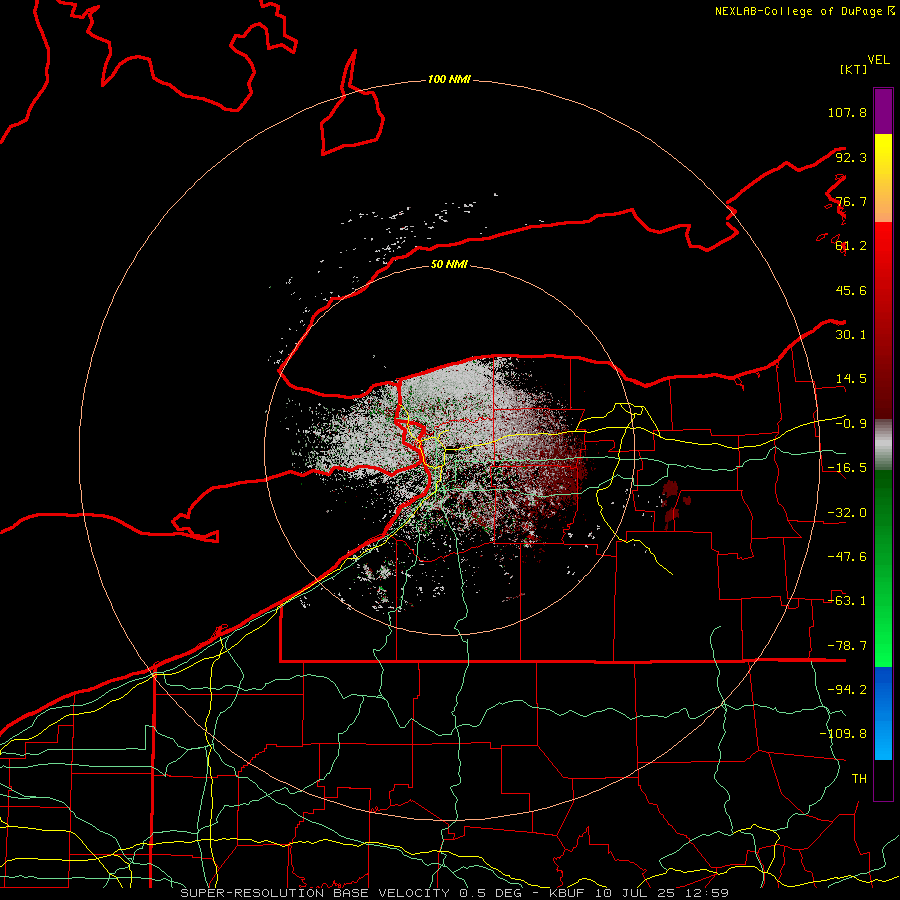The image size is (900, 900).
Task: Click the 45.6 velocity scale value
Action: coord(851,290)
